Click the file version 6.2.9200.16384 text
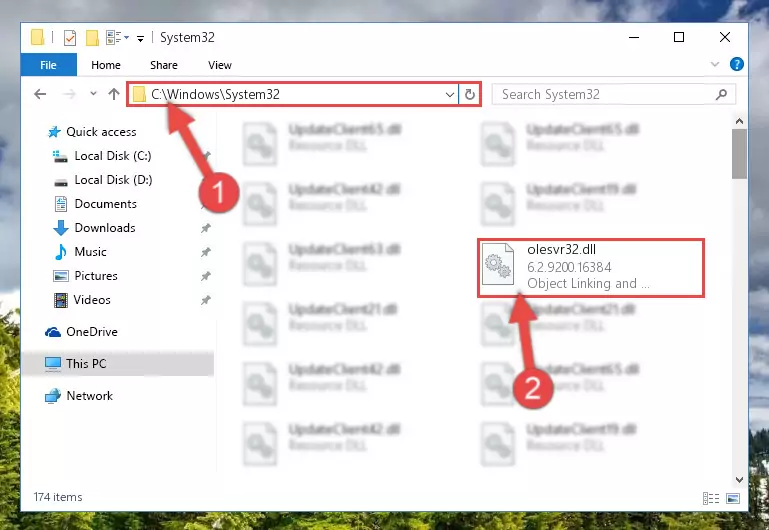Screen dimensions: 769x530 [x=569, y=267]
